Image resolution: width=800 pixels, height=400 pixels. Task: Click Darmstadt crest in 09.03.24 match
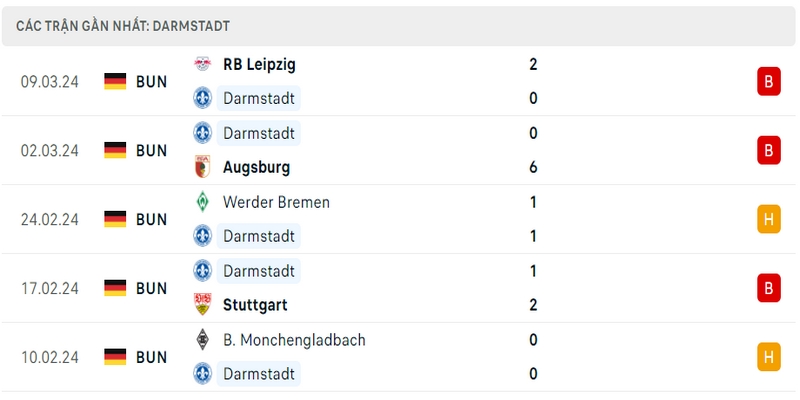coord(203,98)
